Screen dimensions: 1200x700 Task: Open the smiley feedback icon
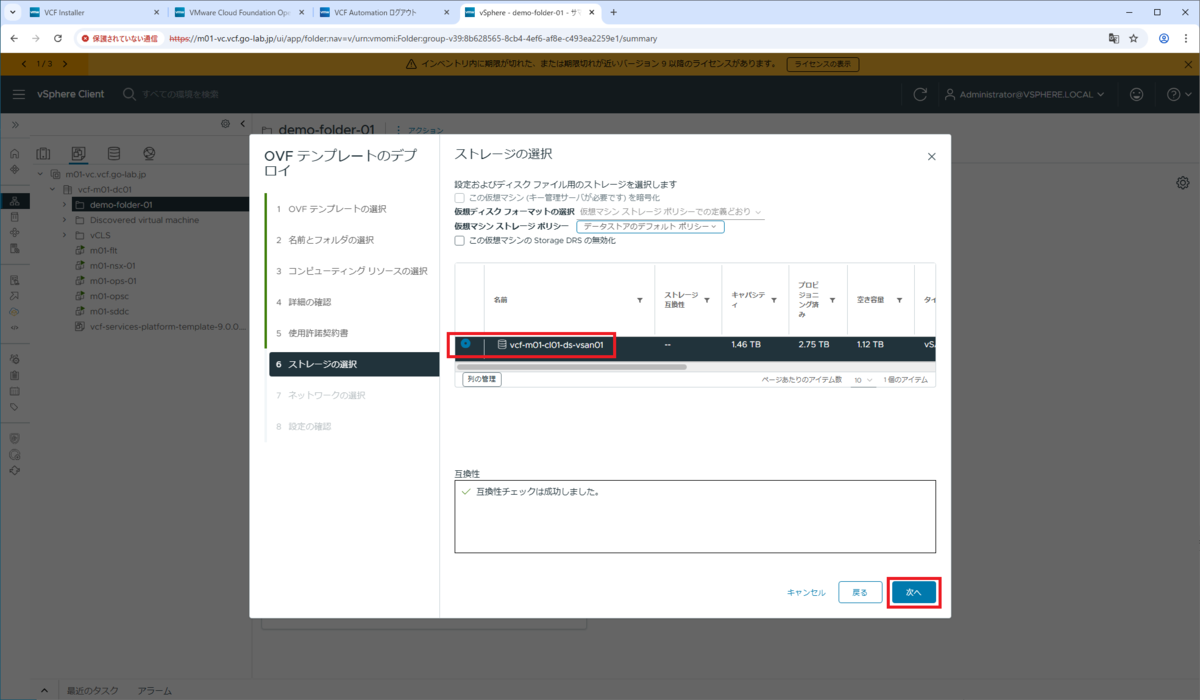point(1136,94)
